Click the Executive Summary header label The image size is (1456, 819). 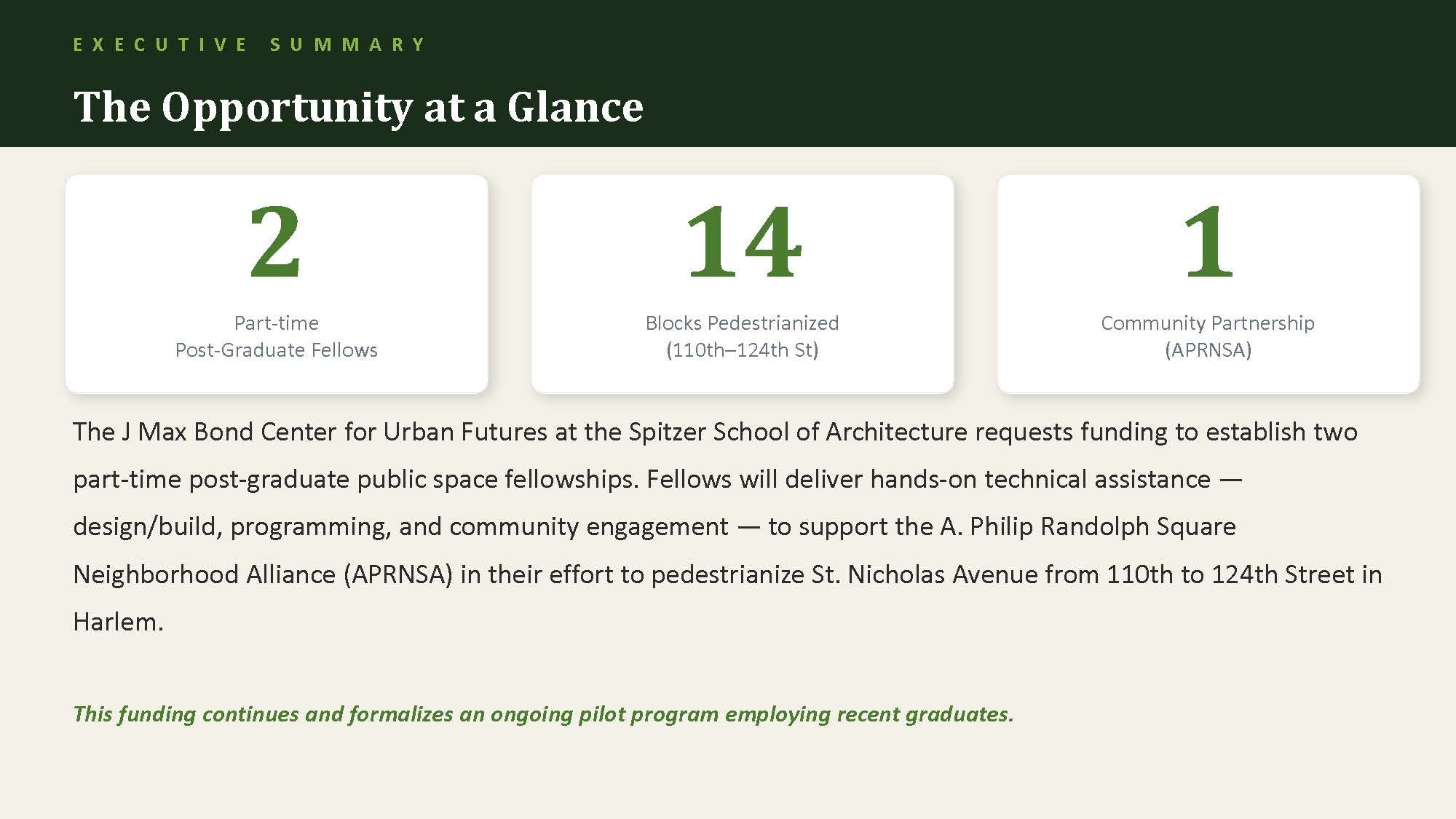[249, 44]
